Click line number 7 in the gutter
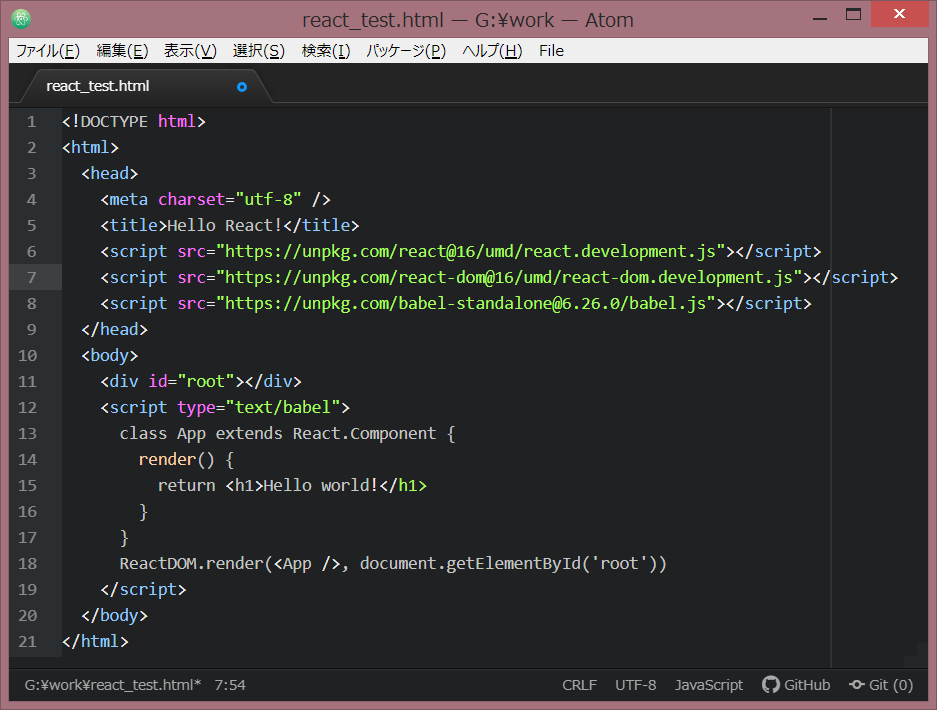 point(31,278)
